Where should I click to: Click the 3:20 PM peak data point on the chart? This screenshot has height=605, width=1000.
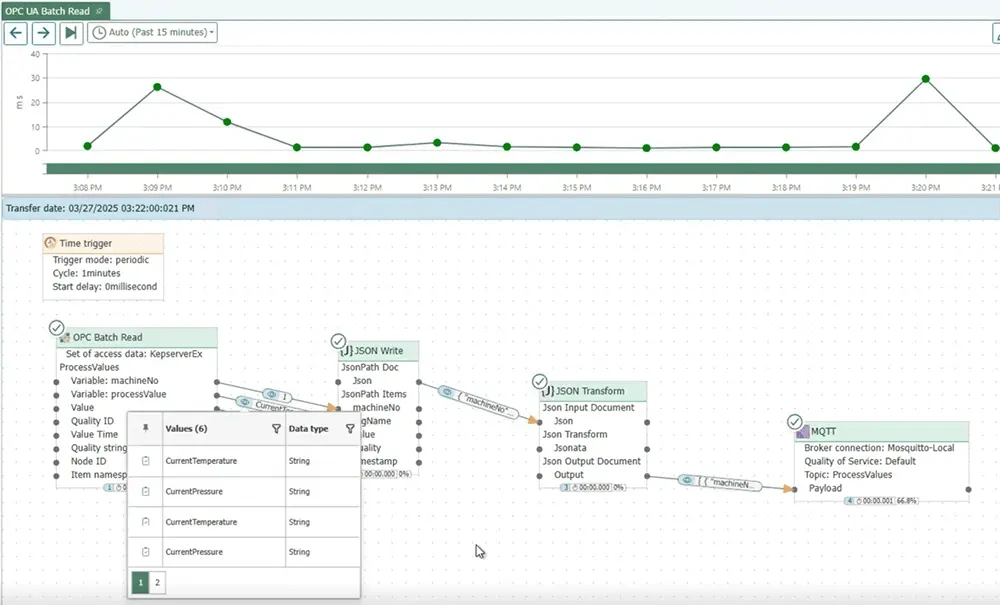[926, 79]
